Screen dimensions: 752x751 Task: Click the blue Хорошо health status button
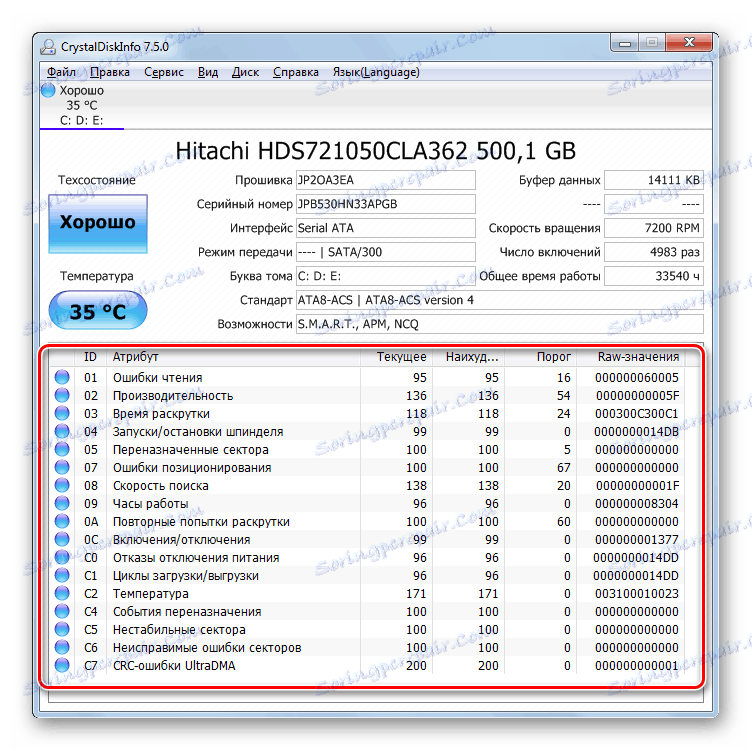[x=98, y=223]
